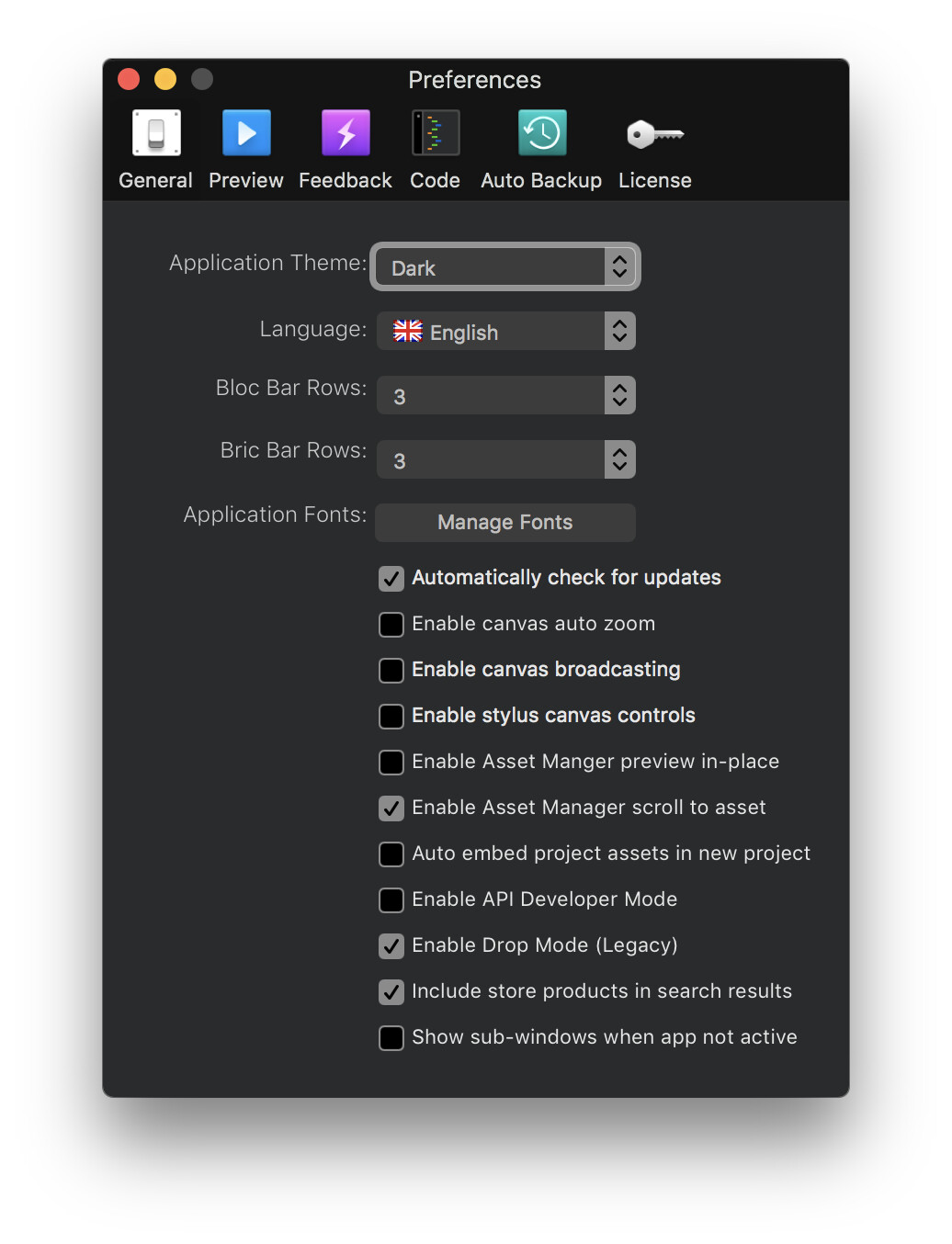Click the Manage Fonts button

tap(504, 523)
